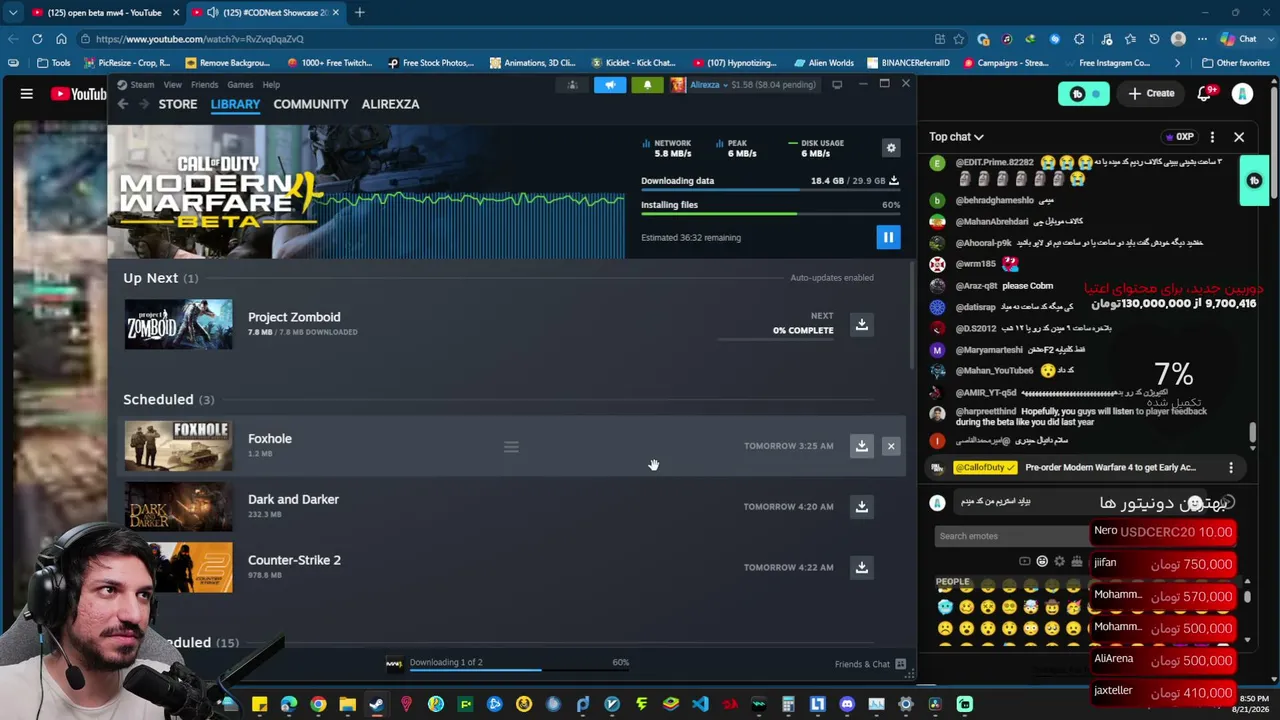Open Steam downloads settings gear
Image resolution: width=1280 pixels, height=720 pixels.
pos(891,148)
